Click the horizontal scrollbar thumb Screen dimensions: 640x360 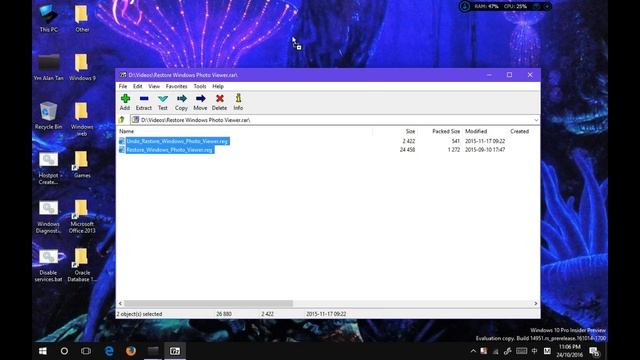tap(209, 304)
